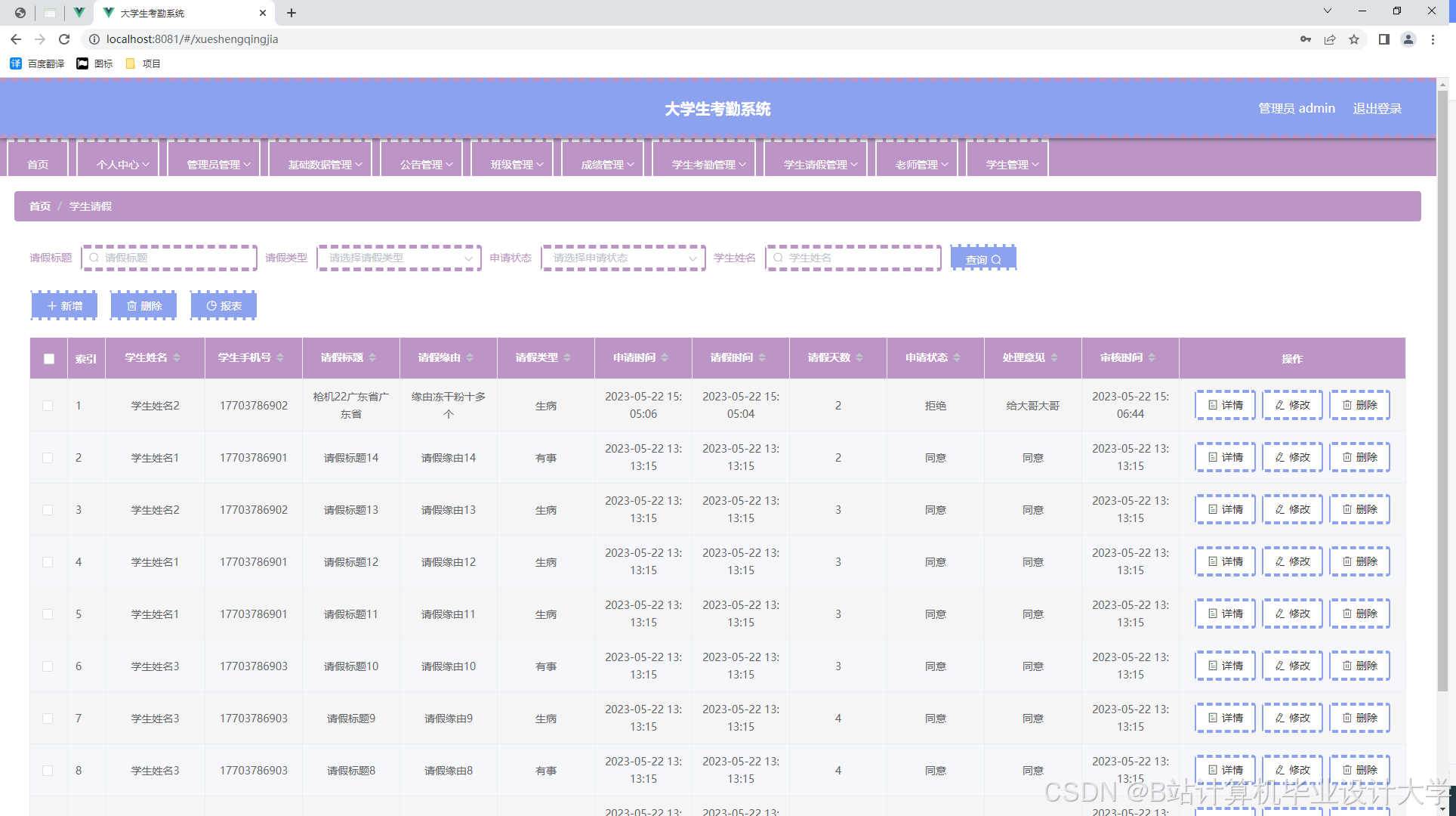The image size is (1456, 816).
Task: Click the bookmark star icon in address bar
Action: tap(1354, 39)
